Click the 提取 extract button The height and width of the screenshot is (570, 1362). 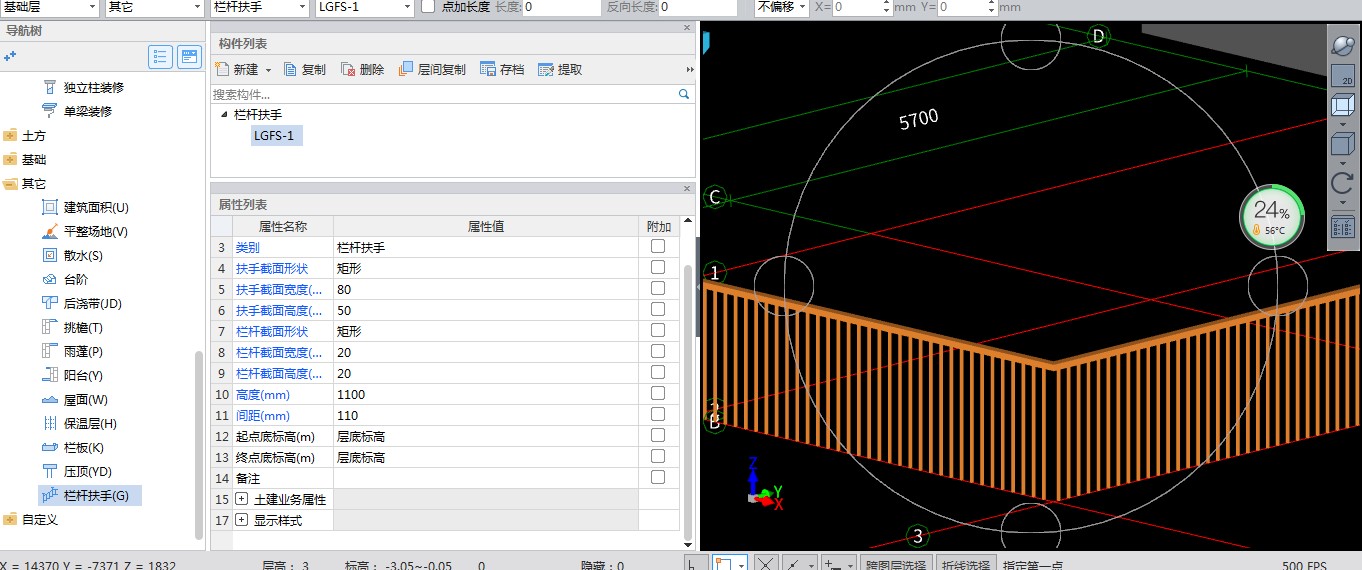pos(560,69)
